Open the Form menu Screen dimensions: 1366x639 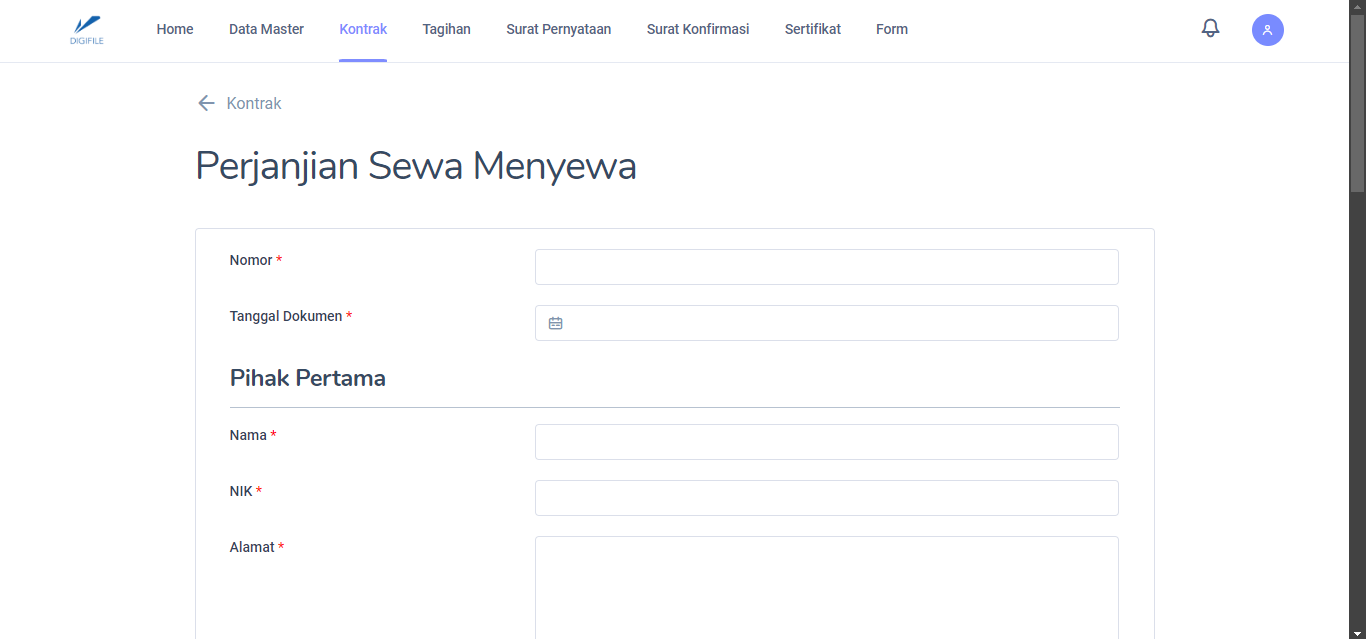(892, 29)
